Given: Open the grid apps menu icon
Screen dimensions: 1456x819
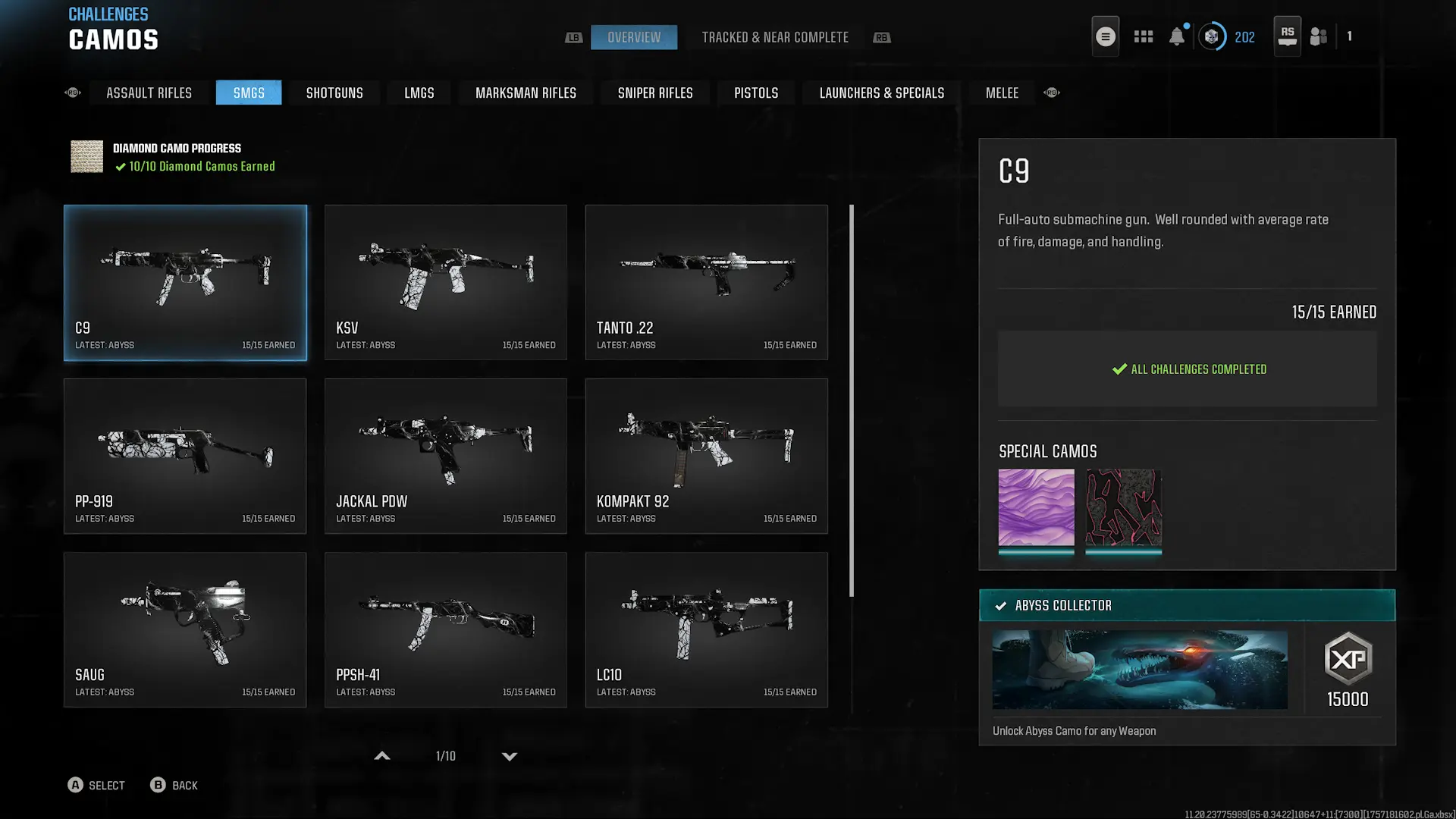Looking at the screenshot, I should (x=1143, y=36).
